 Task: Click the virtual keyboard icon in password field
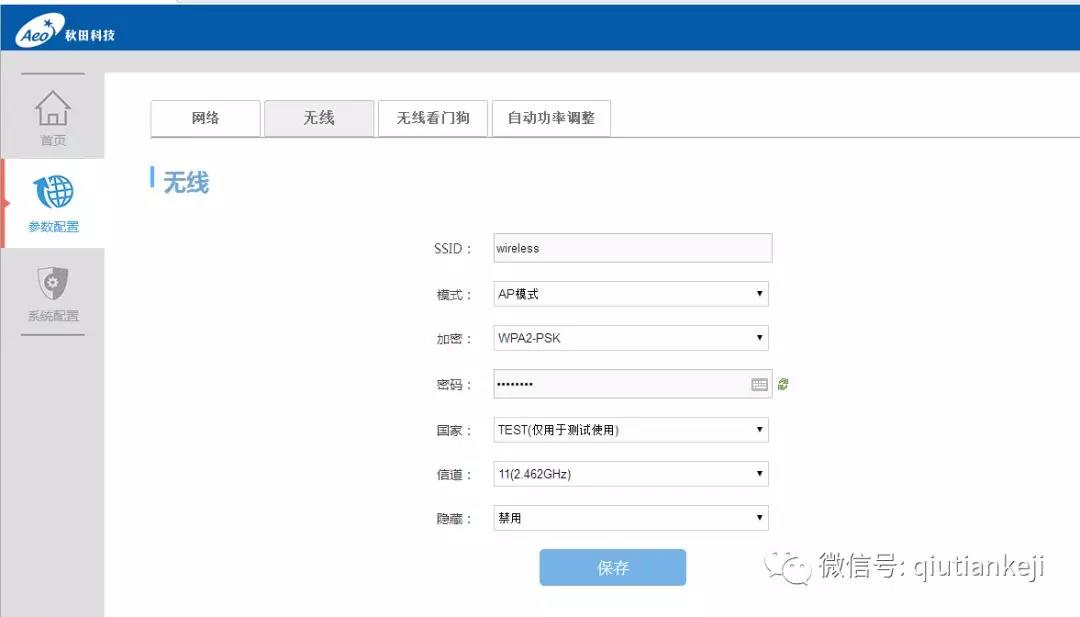coord(759,384)
